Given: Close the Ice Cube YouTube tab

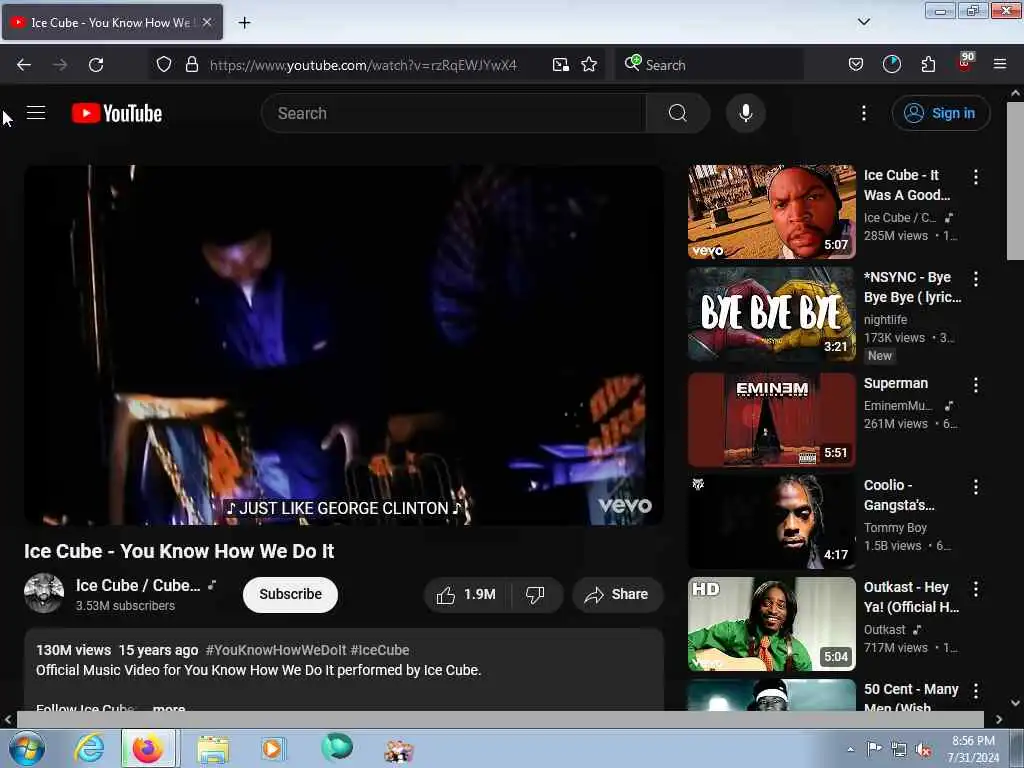Looking at the screenshot, I should pos(207,22).
